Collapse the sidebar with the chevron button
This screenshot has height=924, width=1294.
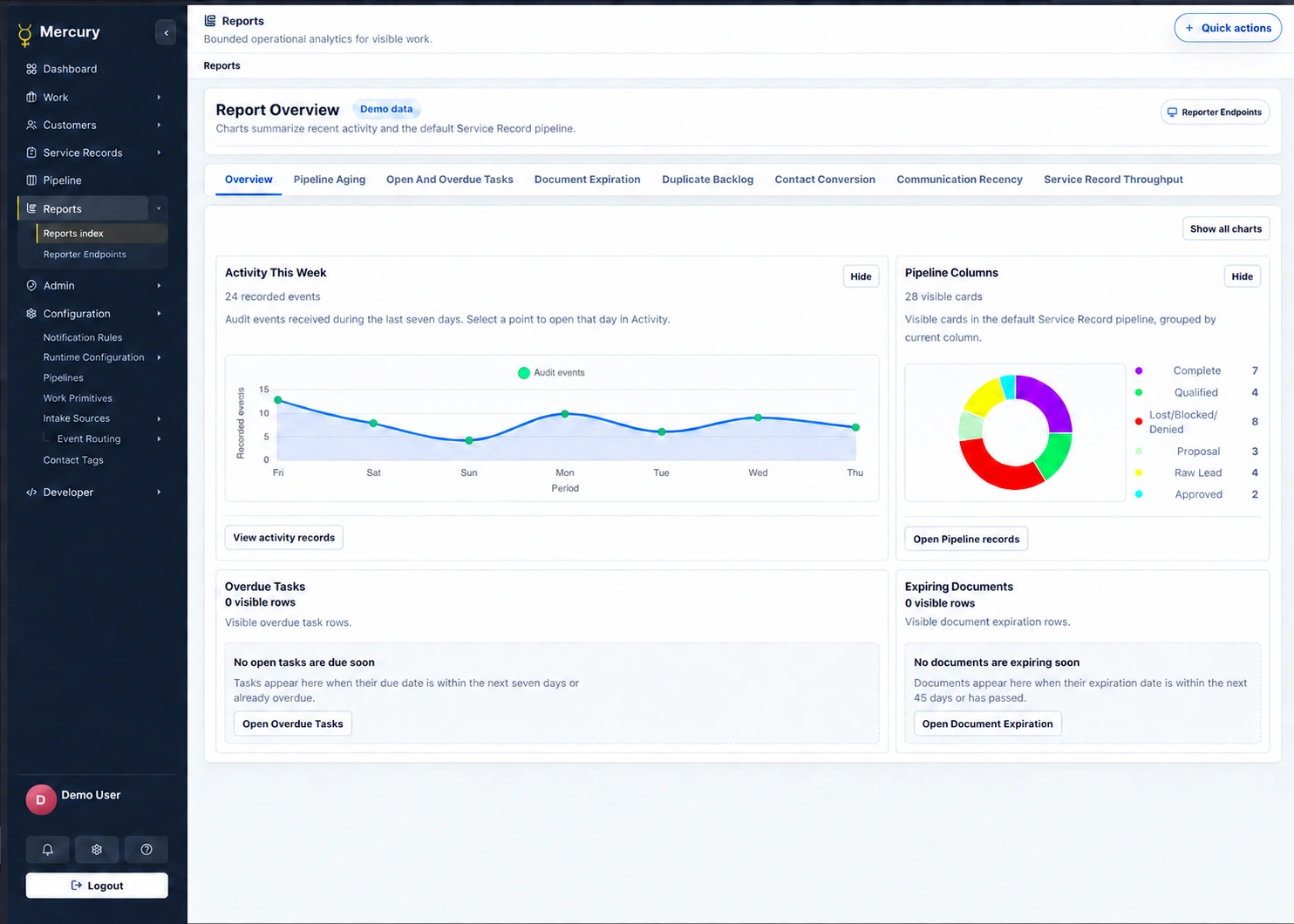(166, 33)
